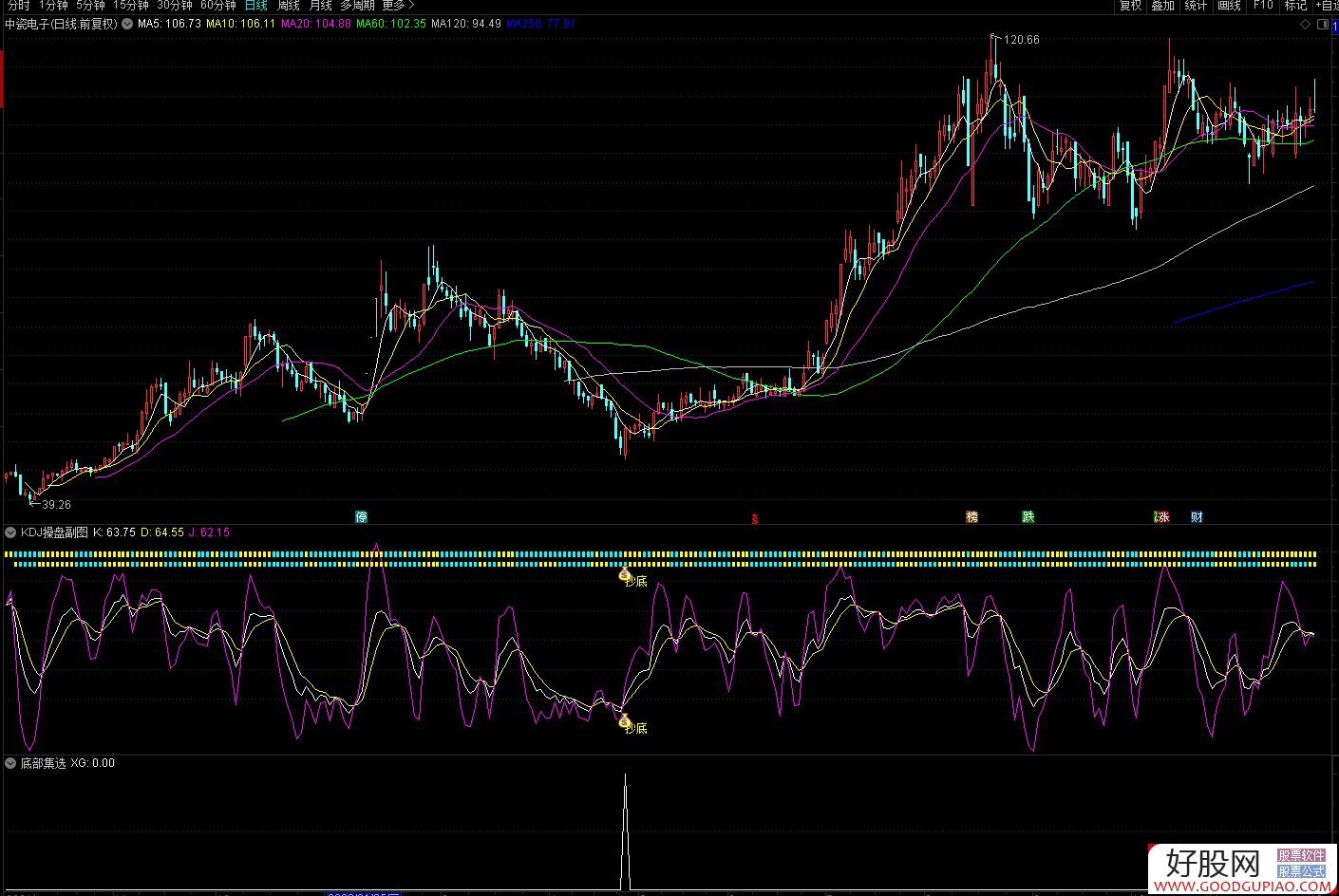Expand main chart indicator dropdown beside 中瓷电子
The width and height of the screenshot is (1339, 896).
coord(128,24)
